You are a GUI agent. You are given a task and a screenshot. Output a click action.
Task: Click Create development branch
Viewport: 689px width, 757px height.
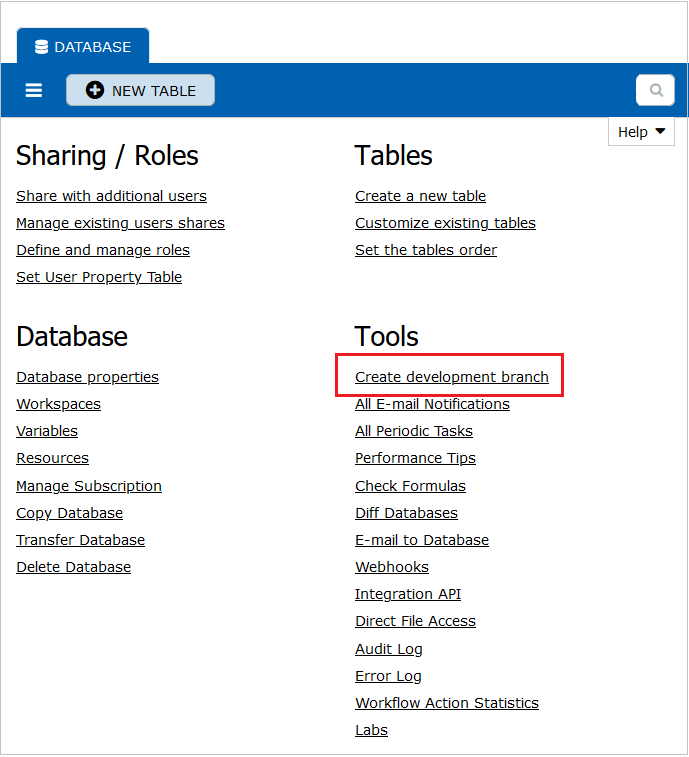(x=452, y=377)
